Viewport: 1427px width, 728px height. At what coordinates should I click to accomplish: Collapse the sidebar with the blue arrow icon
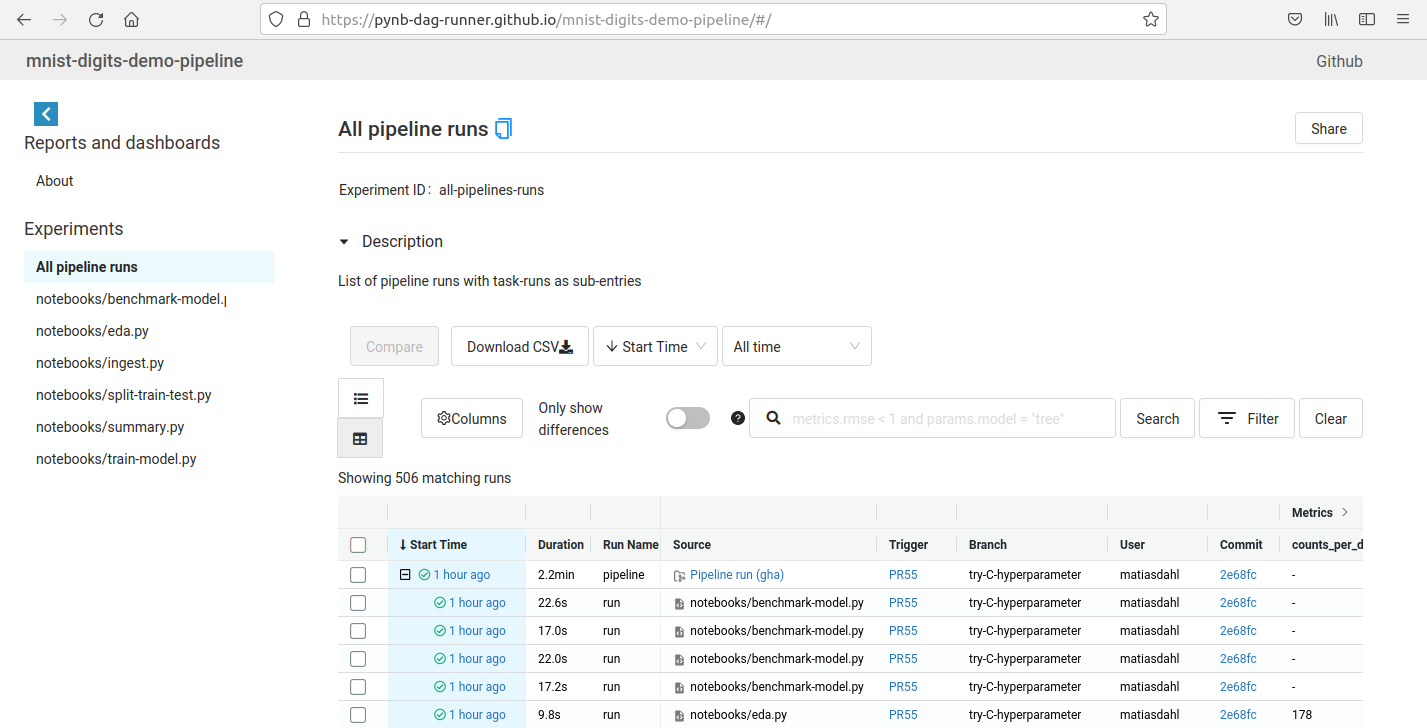[x=45, y=113]
